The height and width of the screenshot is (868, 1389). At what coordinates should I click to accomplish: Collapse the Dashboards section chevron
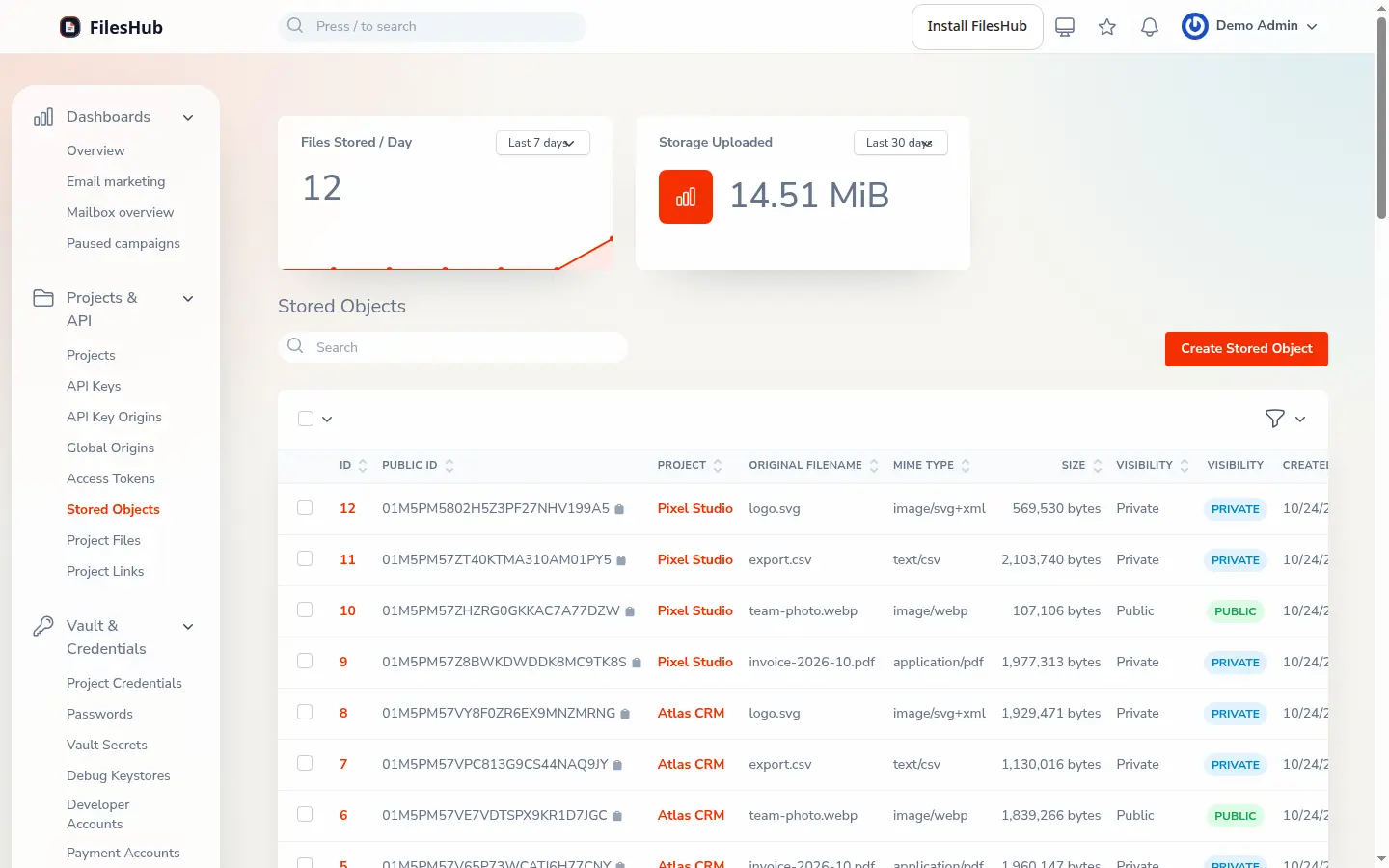[x=188, y=118]
